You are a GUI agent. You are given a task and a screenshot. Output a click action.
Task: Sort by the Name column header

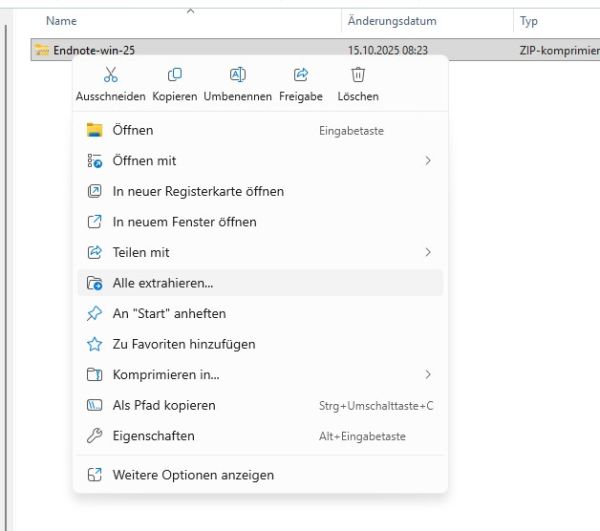click(62, 21)
